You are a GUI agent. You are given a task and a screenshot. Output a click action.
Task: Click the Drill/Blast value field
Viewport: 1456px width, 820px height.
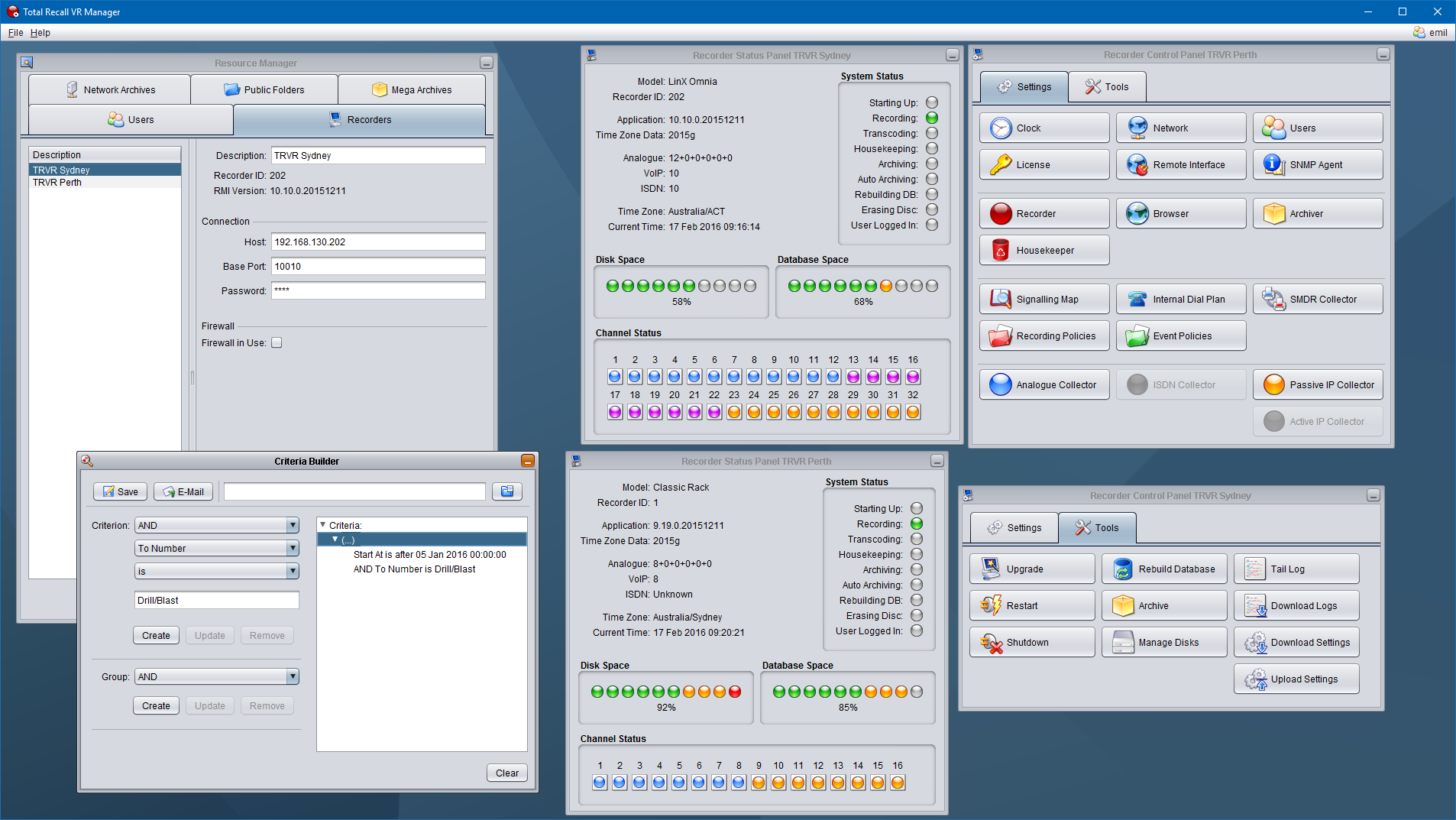click(x=217, y=601)
